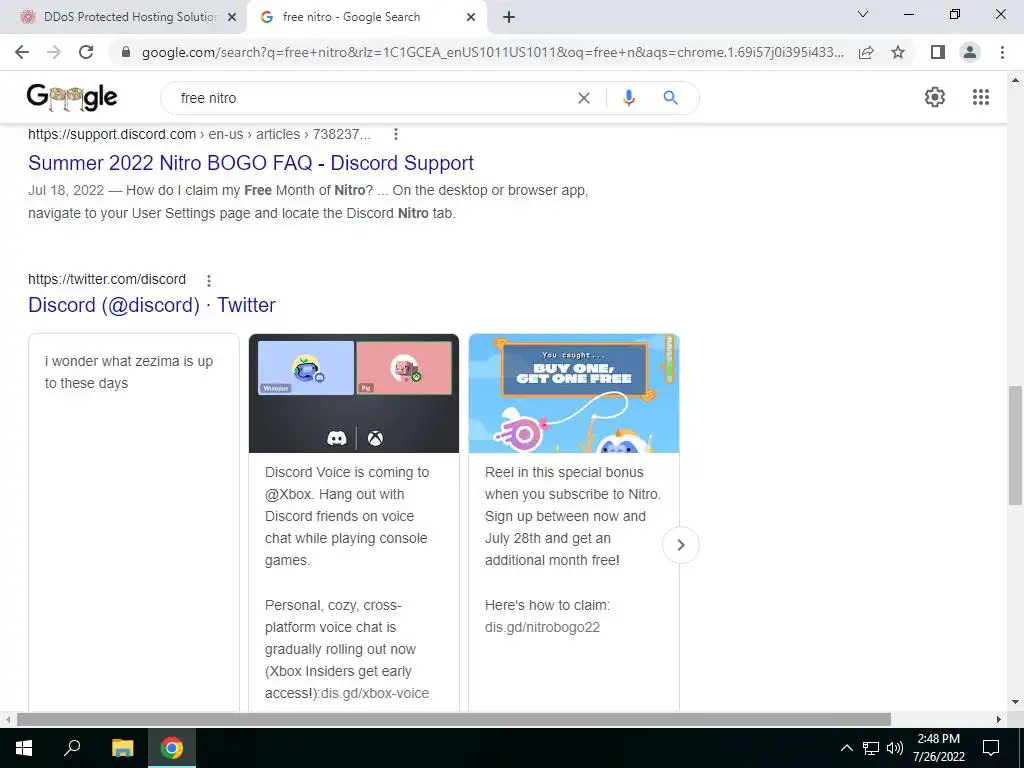
Task: Clear the search box with X
Action: 584,98
